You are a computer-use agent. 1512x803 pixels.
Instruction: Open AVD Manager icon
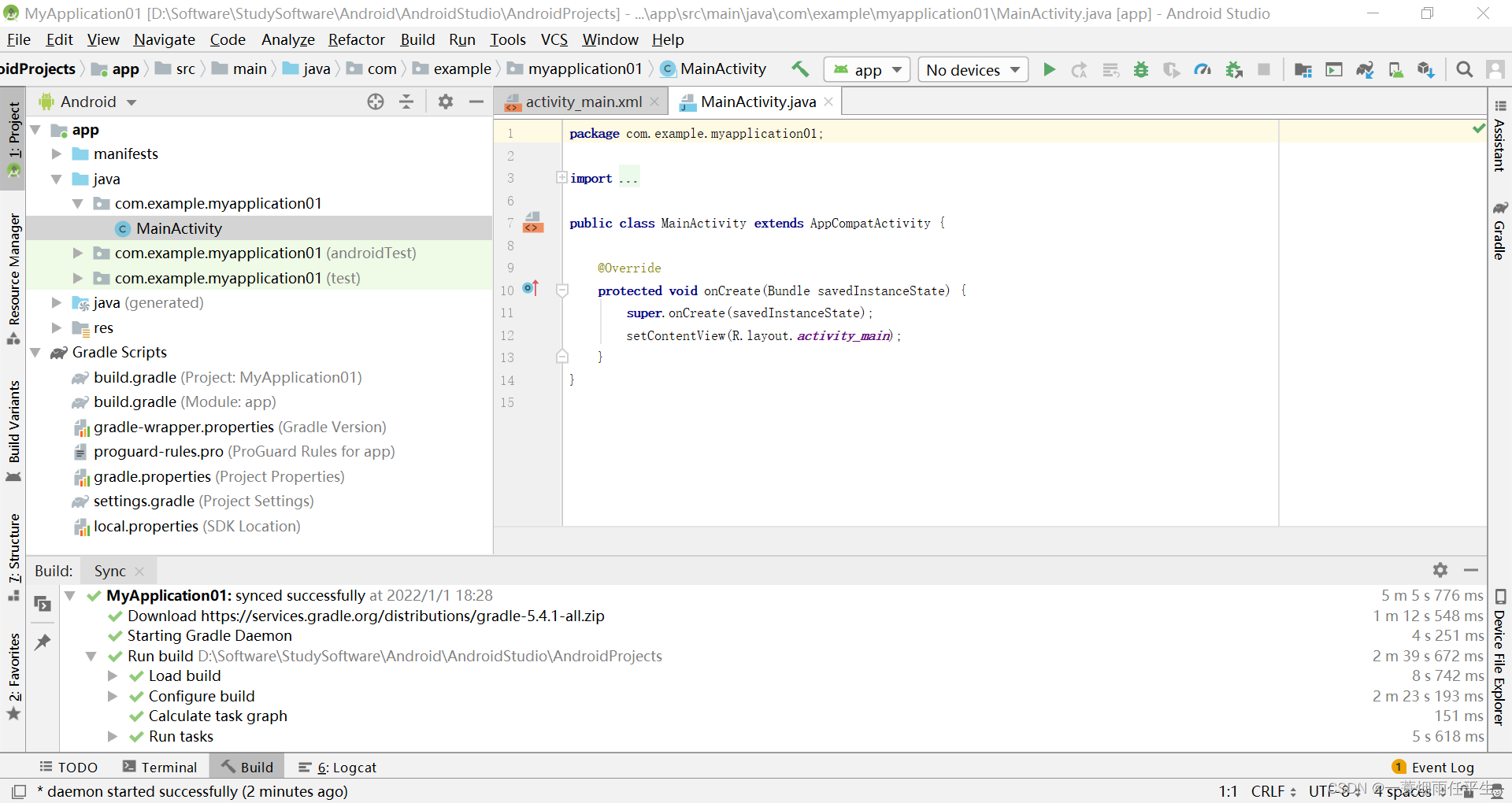pos(1395,69)
